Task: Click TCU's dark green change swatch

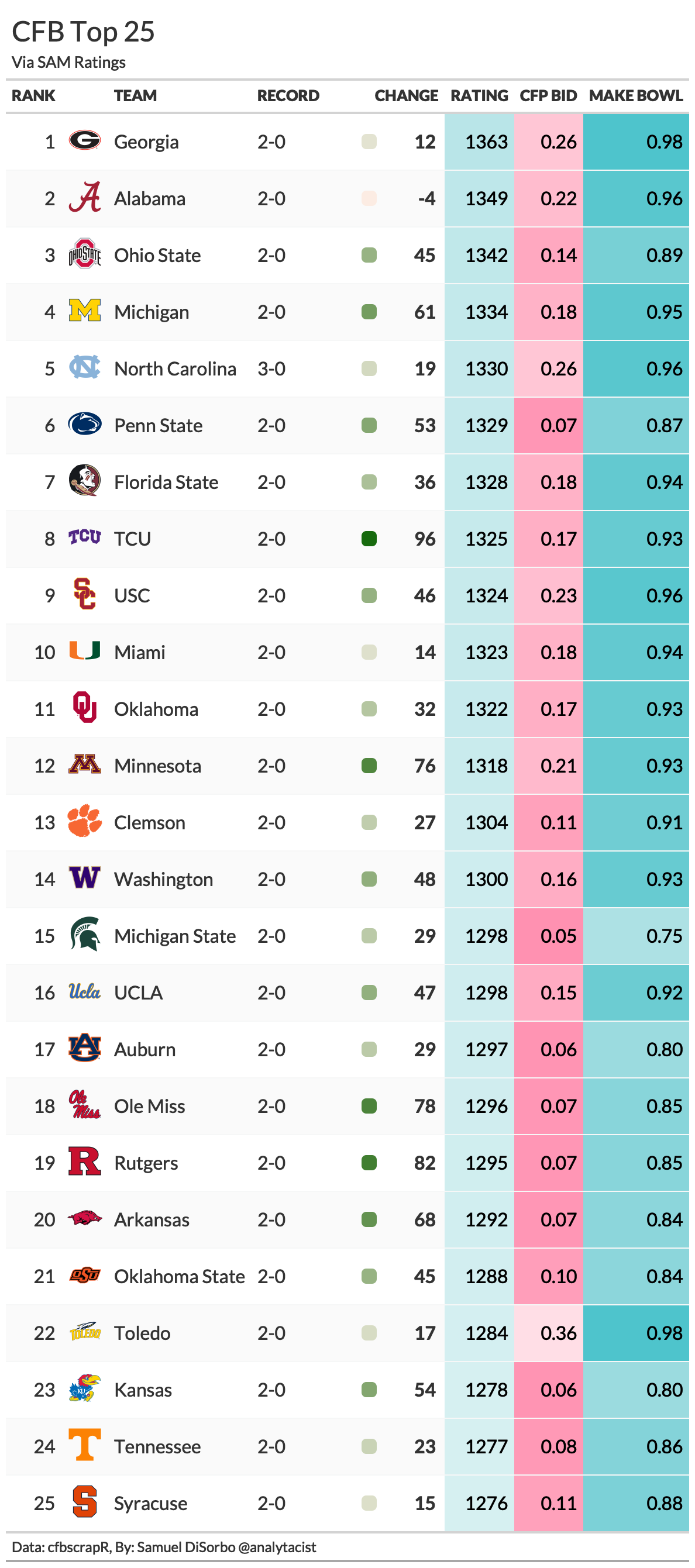Action: pyautogui.click(x=369, y=539)
